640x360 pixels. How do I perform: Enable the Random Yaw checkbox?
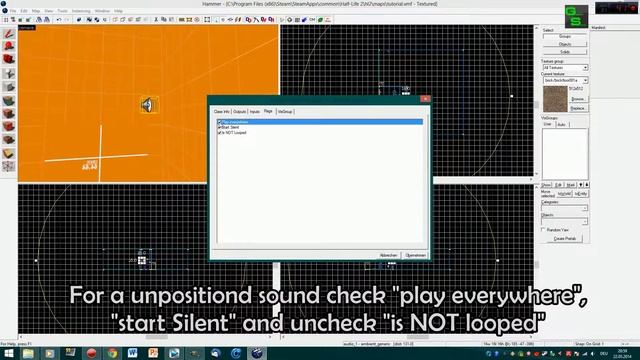(x=543, y=230)
